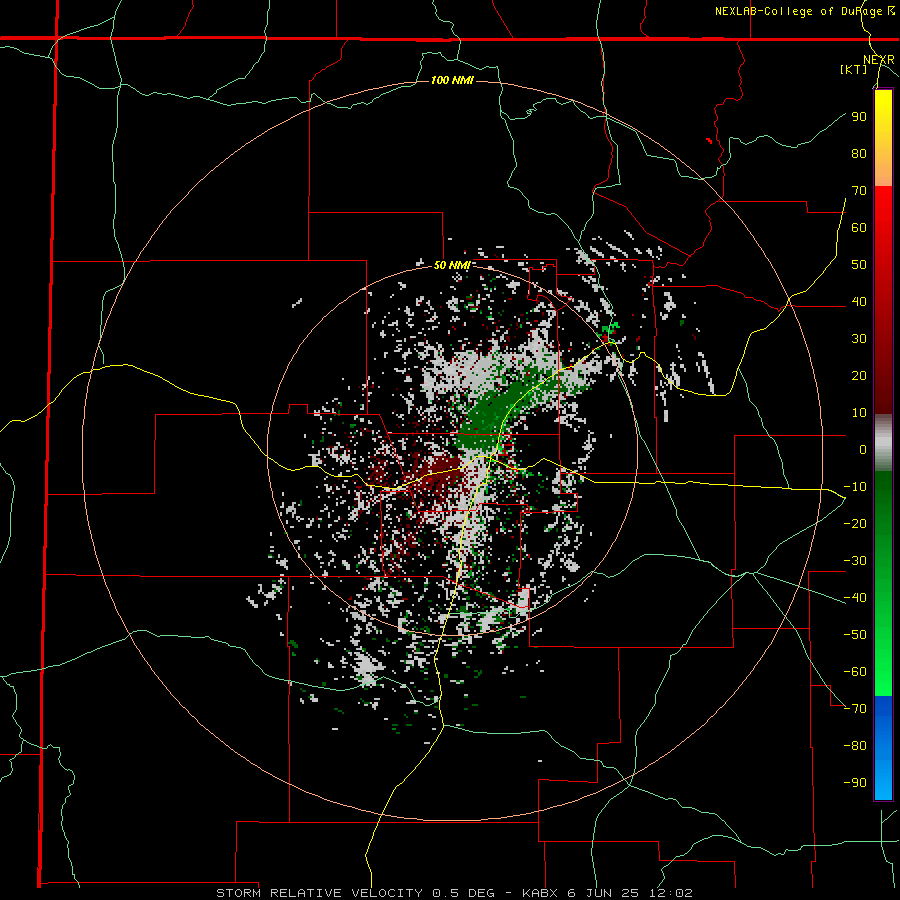
Task: Click the -50 scale value
Action: click(855, 635)
